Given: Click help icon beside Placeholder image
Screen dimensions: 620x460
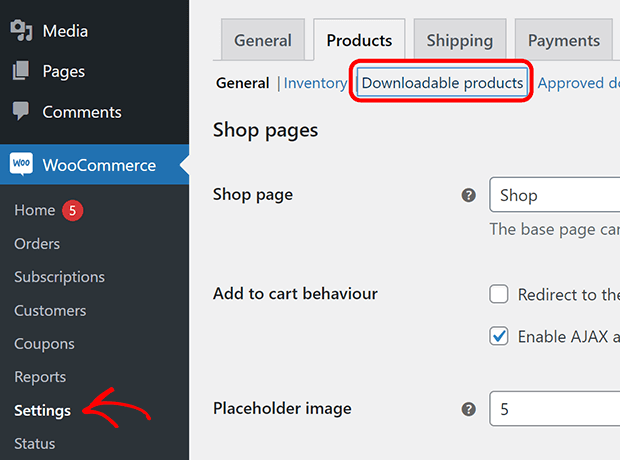Looking at the screenshot, I should pyautogui.click(x=469, y=409).
